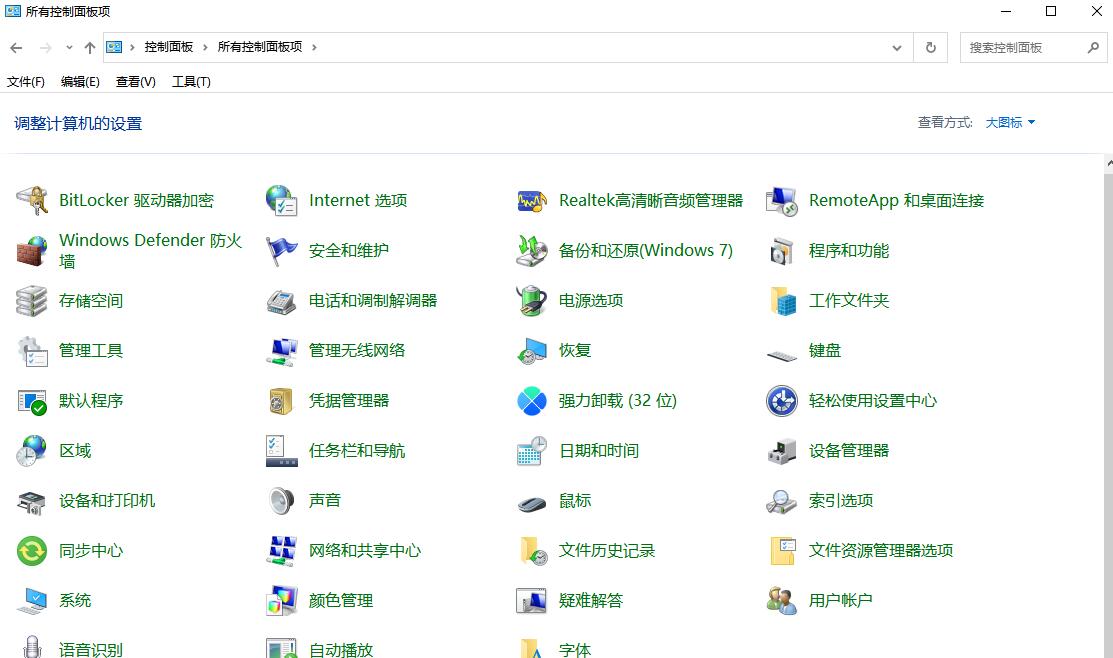Image resolution: width=1113 pixels, height=658 pixels.
Task: Click the 安全和维护 flag icon
Action: point(282,251)
